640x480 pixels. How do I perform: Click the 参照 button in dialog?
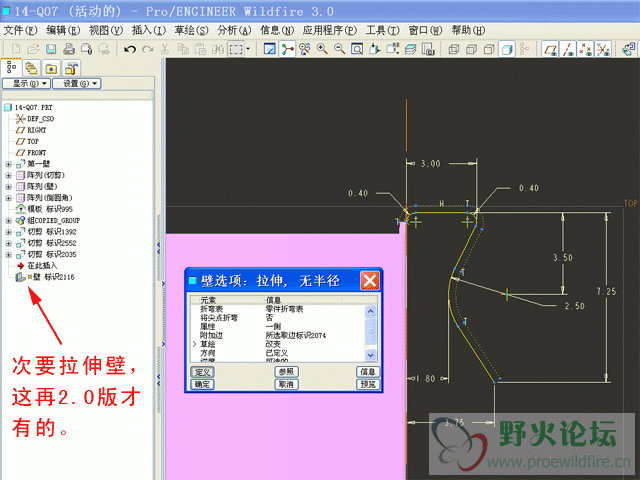click(x=287, y=372)
